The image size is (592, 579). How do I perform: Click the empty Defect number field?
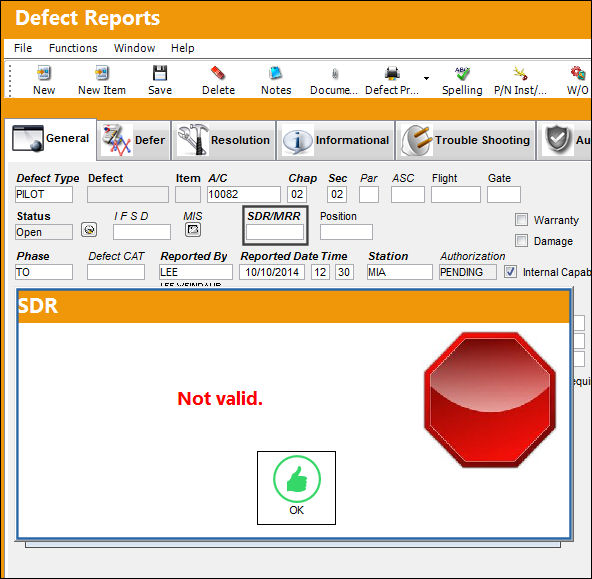tap(128, 194)
